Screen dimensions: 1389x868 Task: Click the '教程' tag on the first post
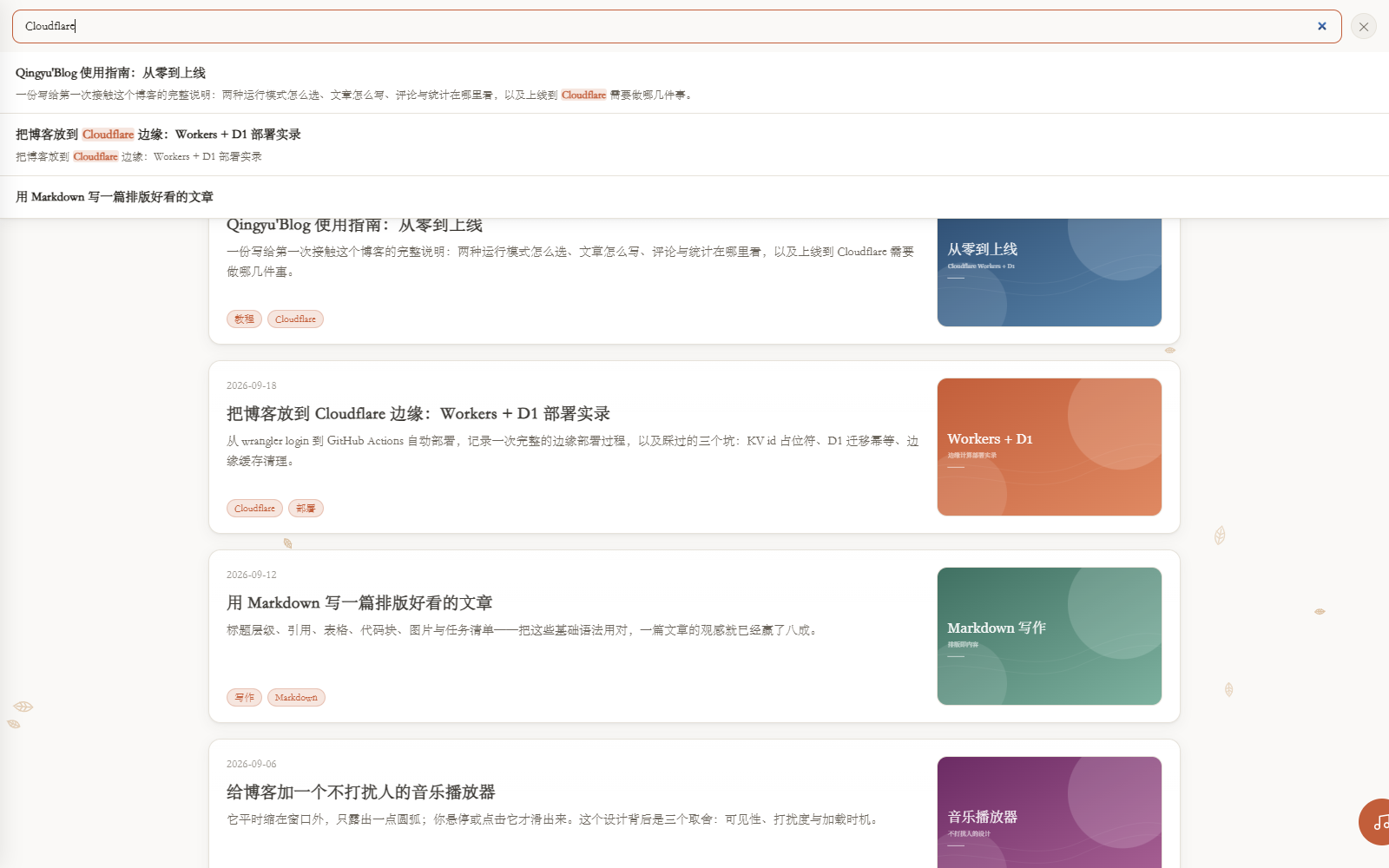coord(244,319)
